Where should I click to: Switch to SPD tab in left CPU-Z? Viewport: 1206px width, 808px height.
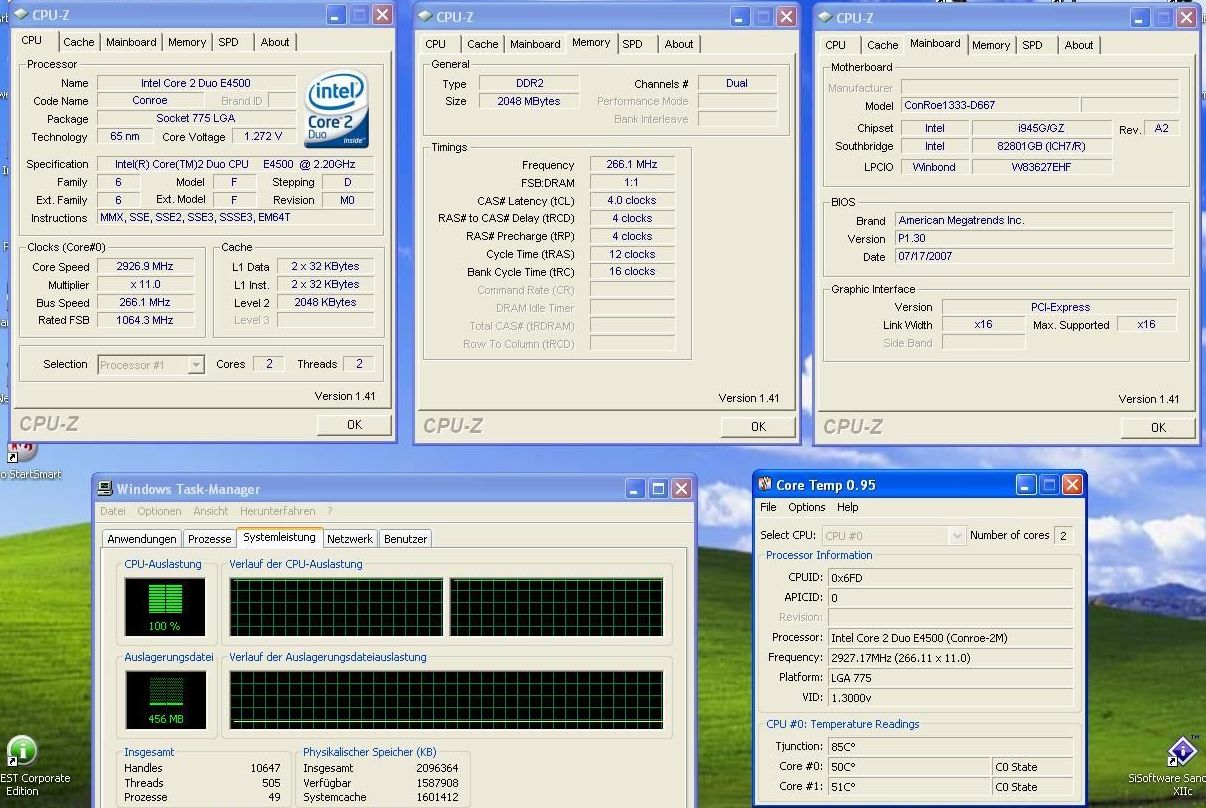(x=229, y=42)
